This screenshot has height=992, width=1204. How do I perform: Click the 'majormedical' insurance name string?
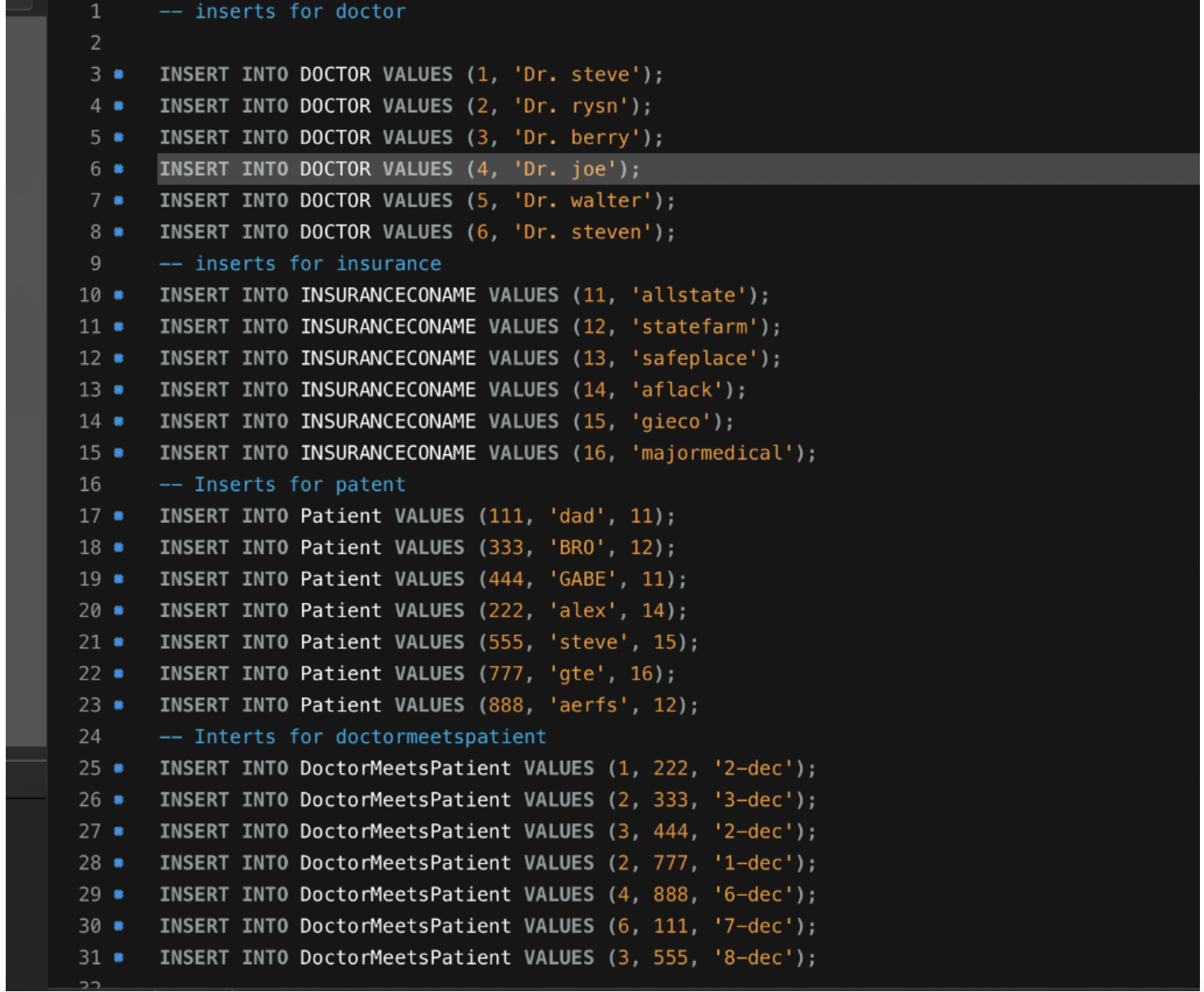pos(713,453)
